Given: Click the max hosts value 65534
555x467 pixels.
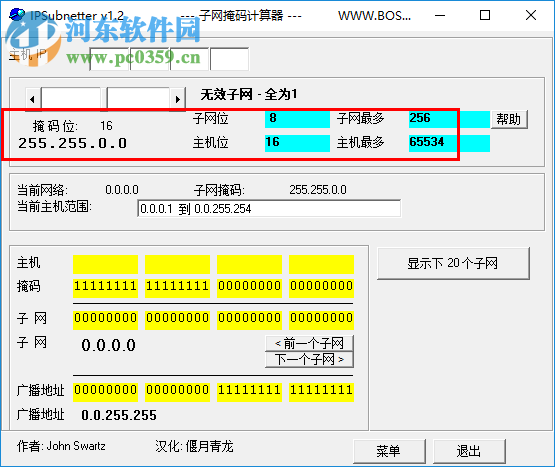Looking at the screenshot, I should (449, 143).
